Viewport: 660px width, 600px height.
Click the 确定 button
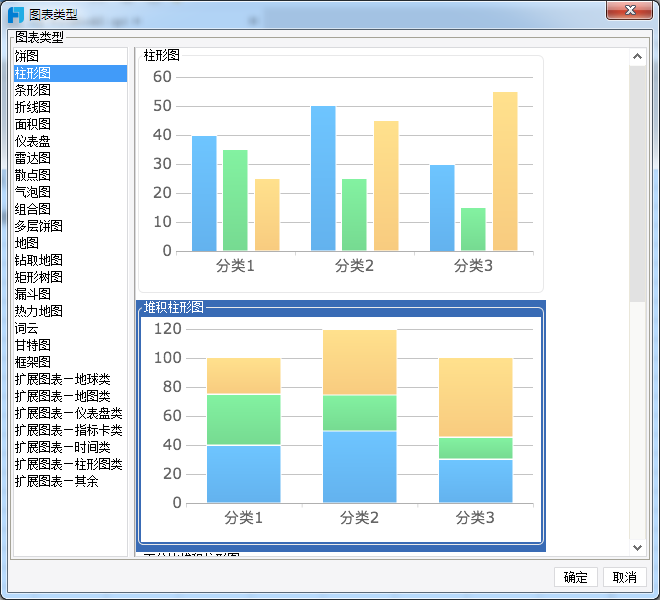[575, 577]
